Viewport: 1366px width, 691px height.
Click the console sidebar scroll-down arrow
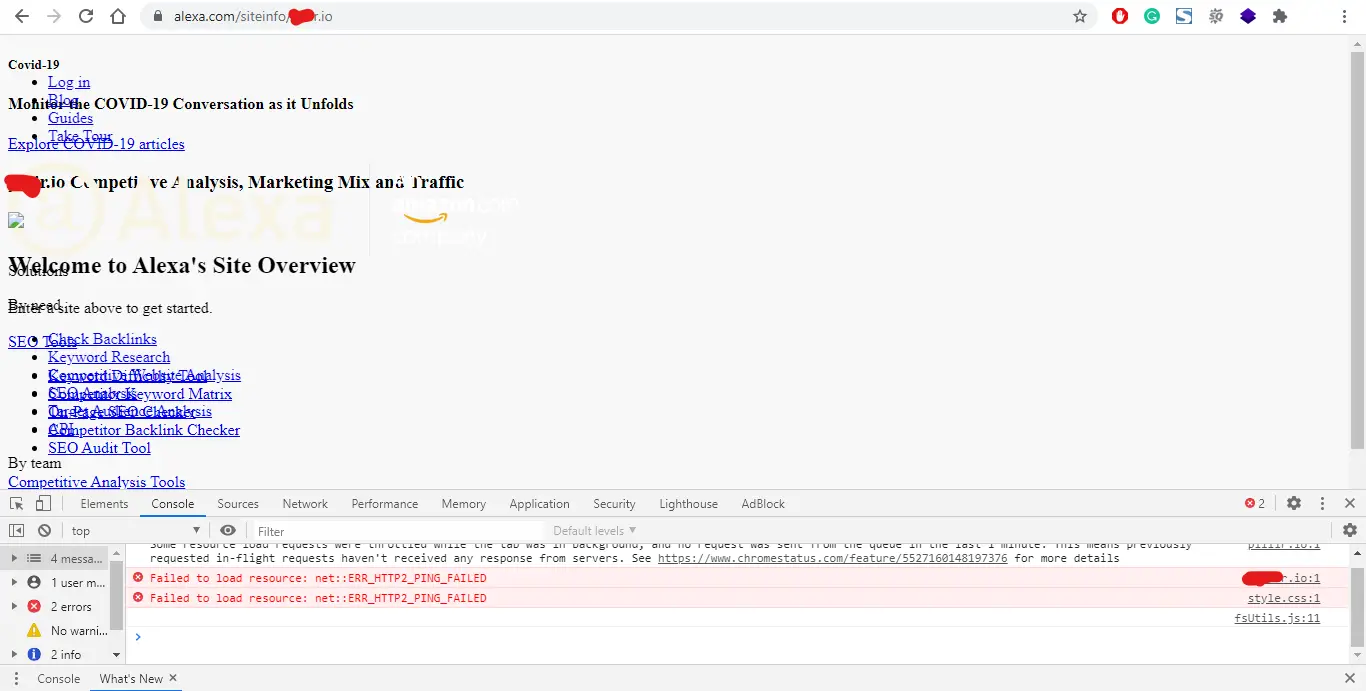(117, 655)
